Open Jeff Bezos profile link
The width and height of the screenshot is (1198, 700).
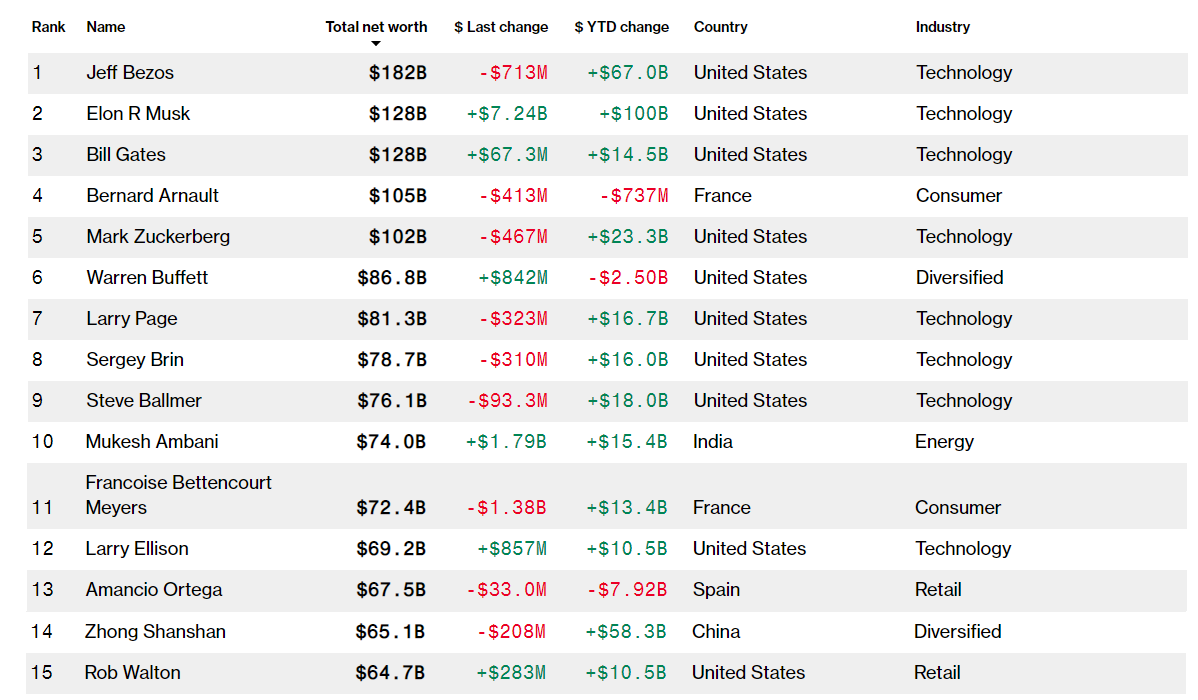tap(130, 73)
